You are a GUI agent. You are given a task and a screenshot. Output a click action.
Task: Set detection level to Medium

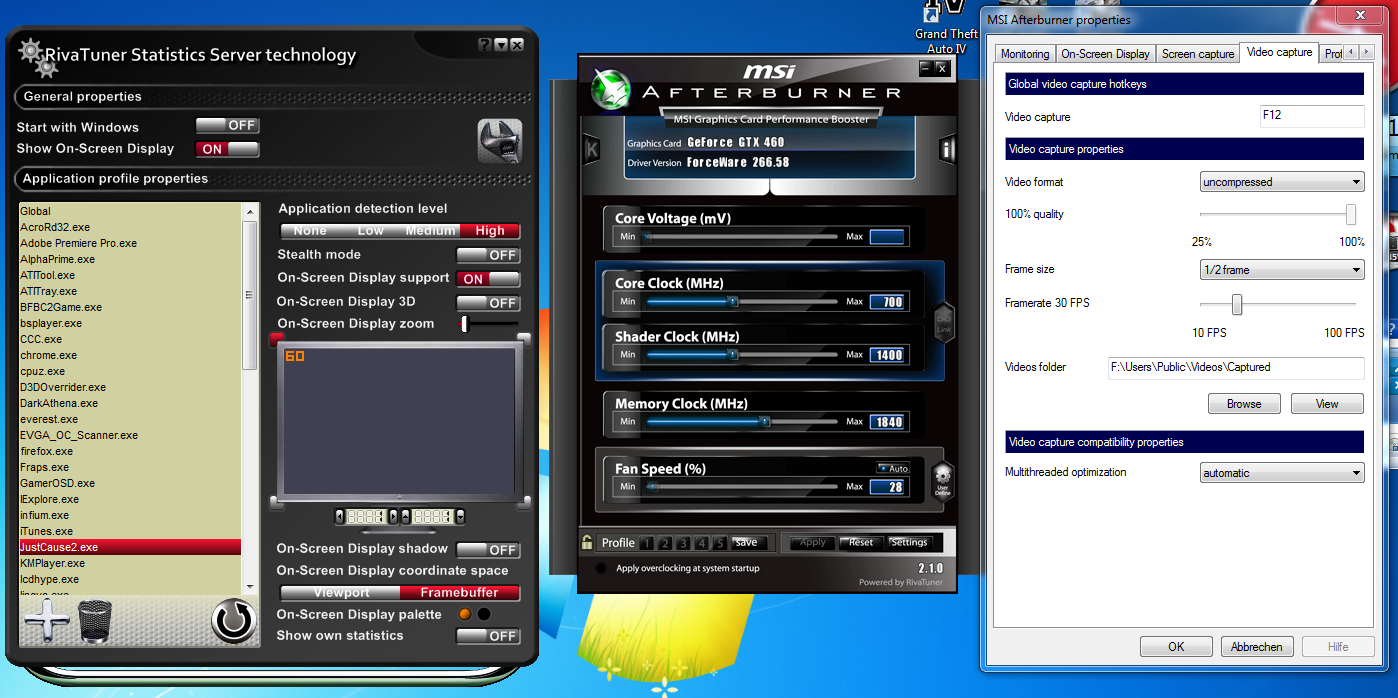click(x=431, y=231)
